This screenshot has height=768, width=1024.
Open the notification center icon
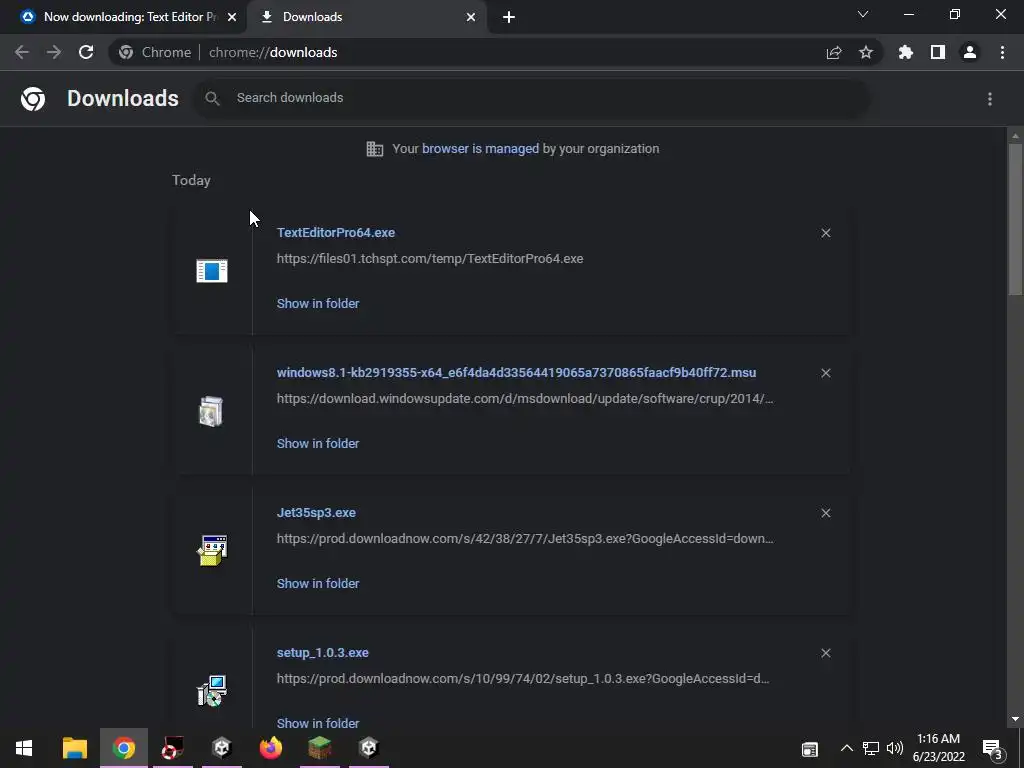[993, 749]
